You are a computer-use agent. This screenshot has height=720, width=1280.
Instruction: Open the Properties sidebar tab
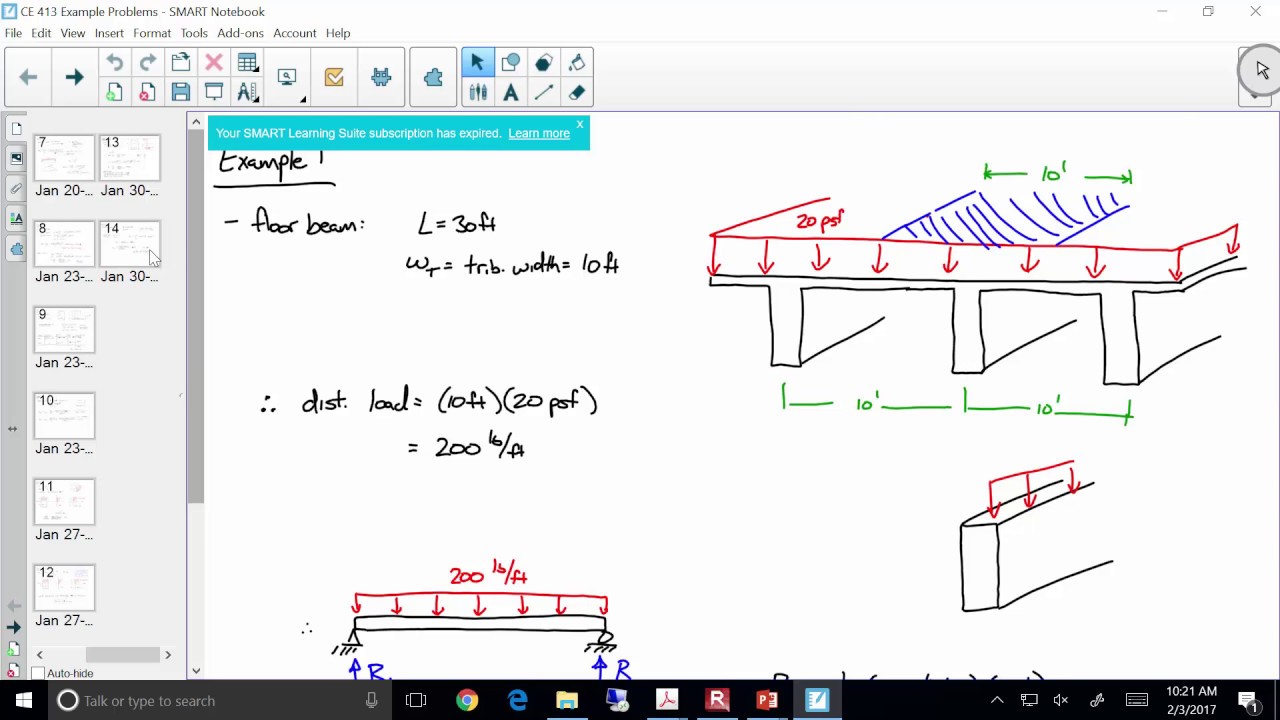pyautogui.click(x=16, y=219)
